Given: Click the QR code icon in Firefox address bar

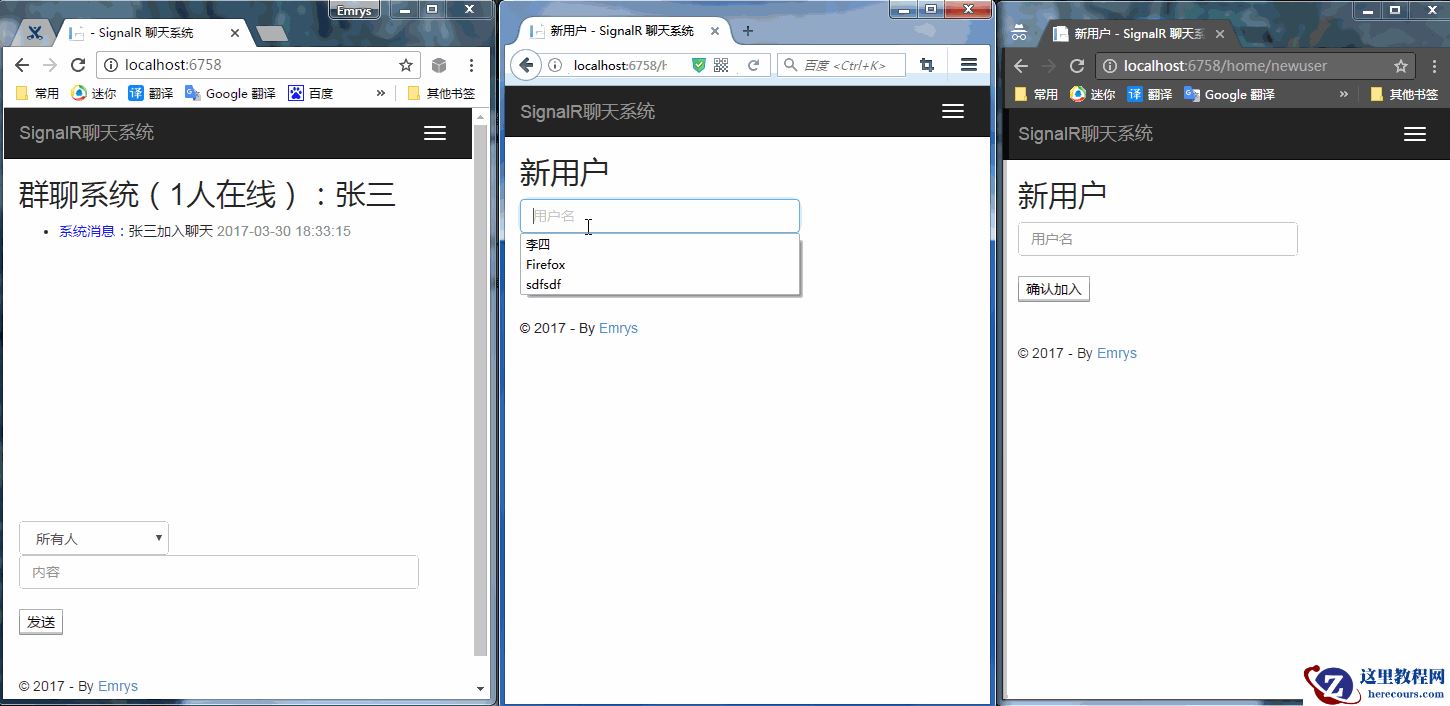Looking at the screenshot, I should pyautogui.click(x=720, y=65).
